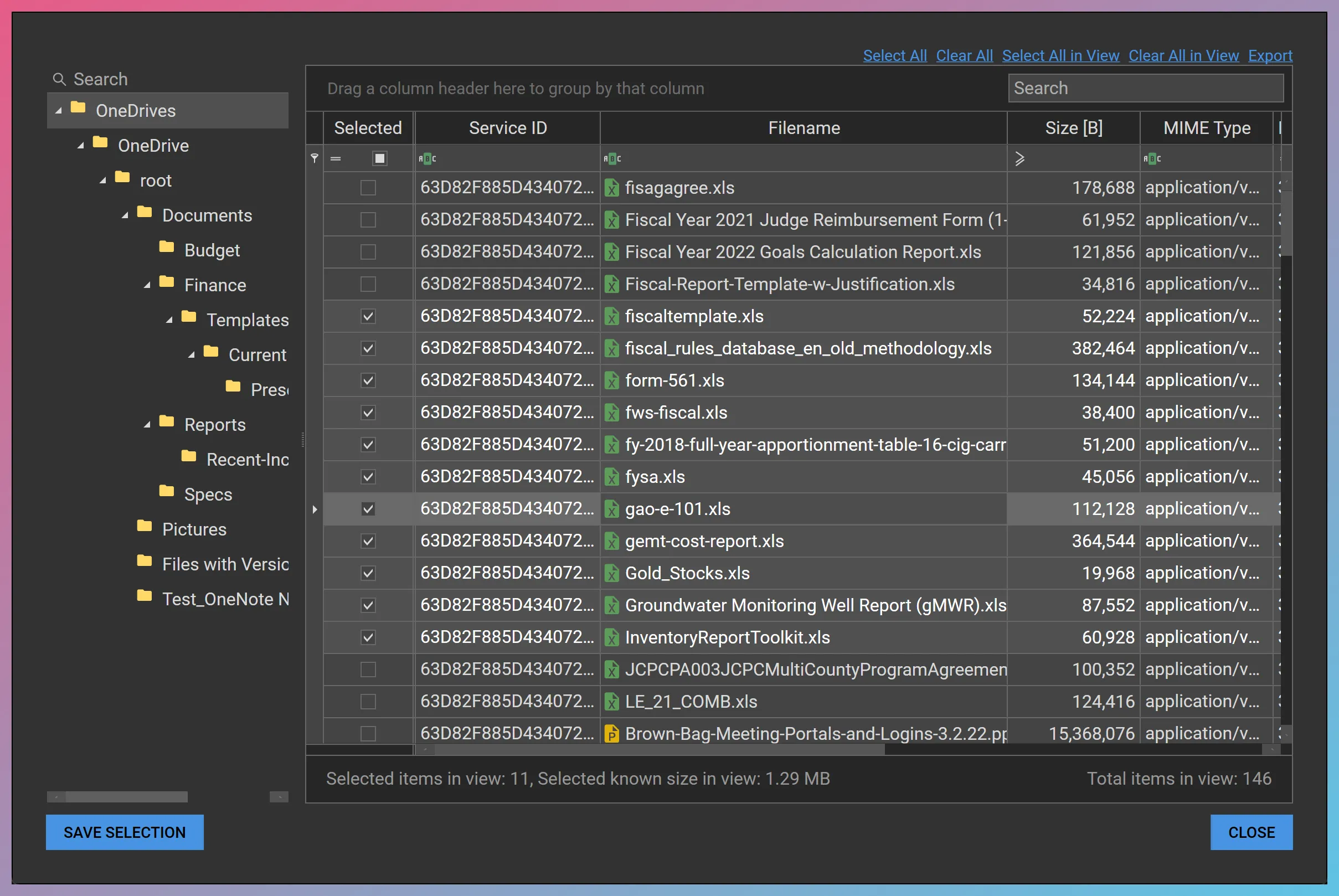Click the Pictures folder icon
Image resolution: width=1339 pixels, height=896 pixels.
click(x=145, y=526)
